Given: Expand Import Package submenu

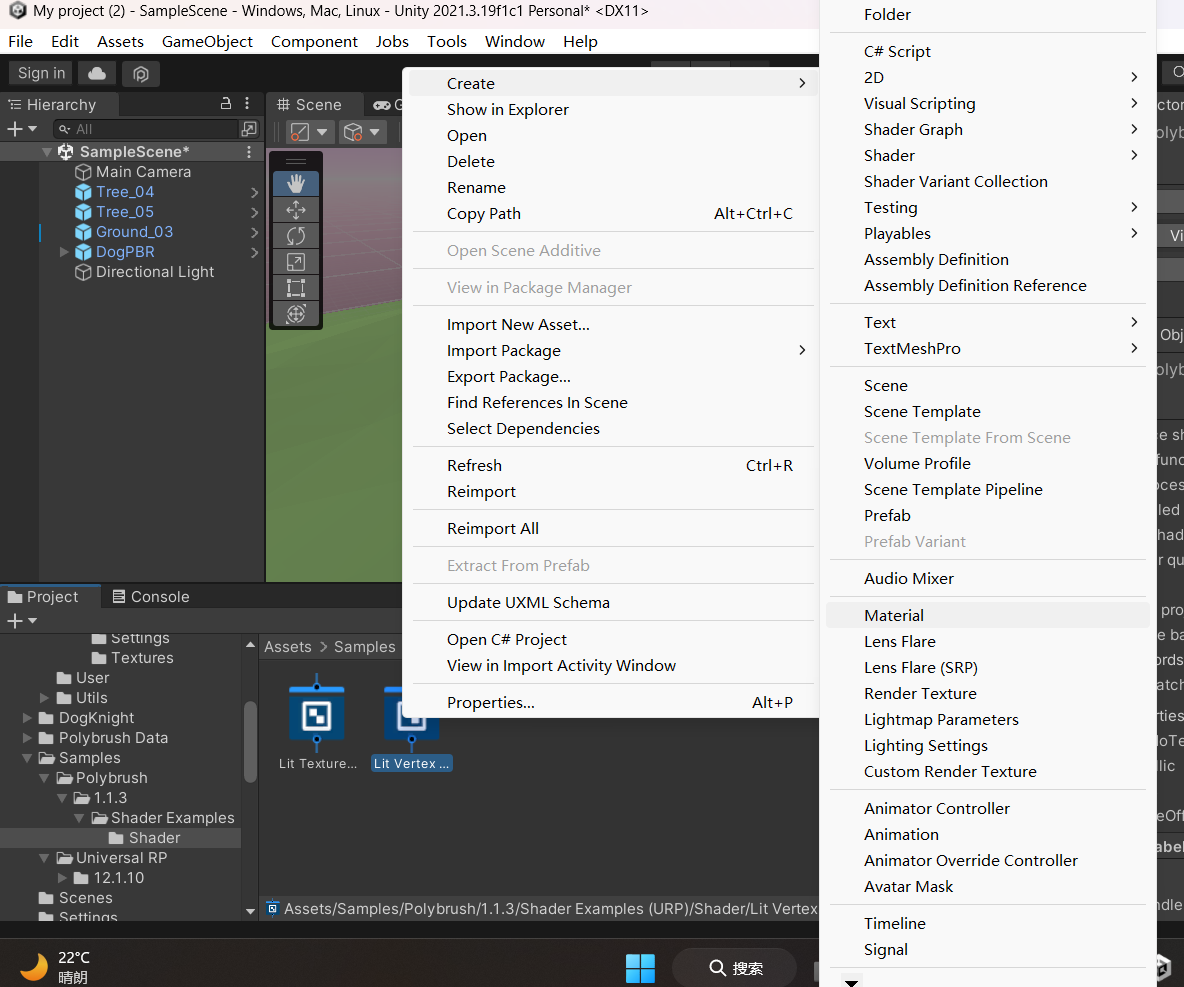Looking at the screenshot, I should click(x=613, y=350).
